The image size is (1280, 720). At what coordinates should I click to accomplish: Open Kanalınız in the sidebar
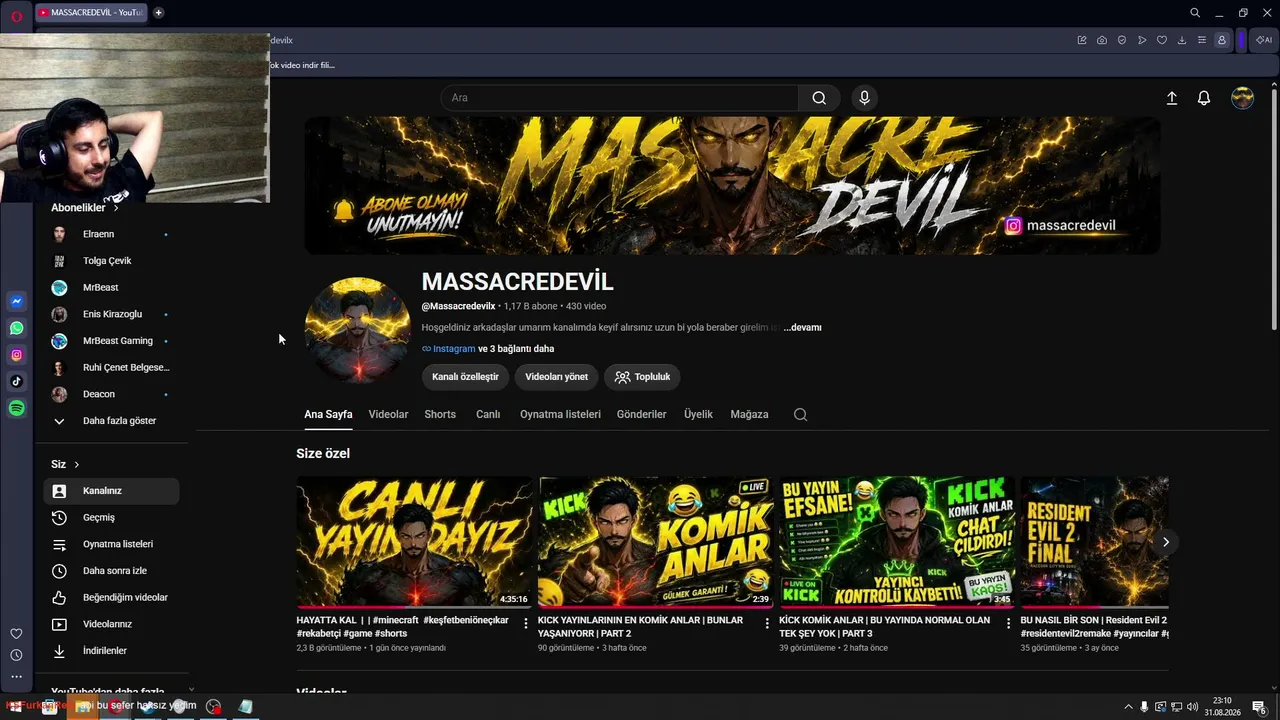pos(111,491)
